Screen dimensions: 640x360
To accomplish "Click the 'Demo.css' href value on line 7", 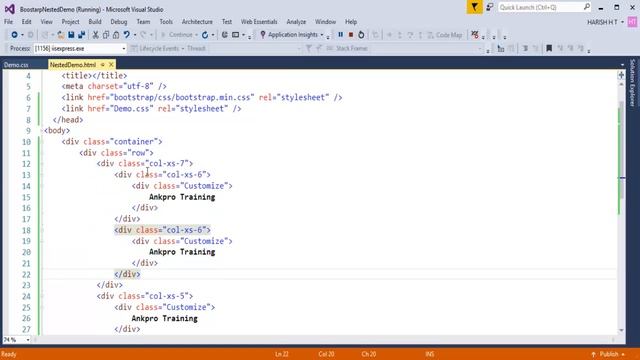I will click(131, 109).
